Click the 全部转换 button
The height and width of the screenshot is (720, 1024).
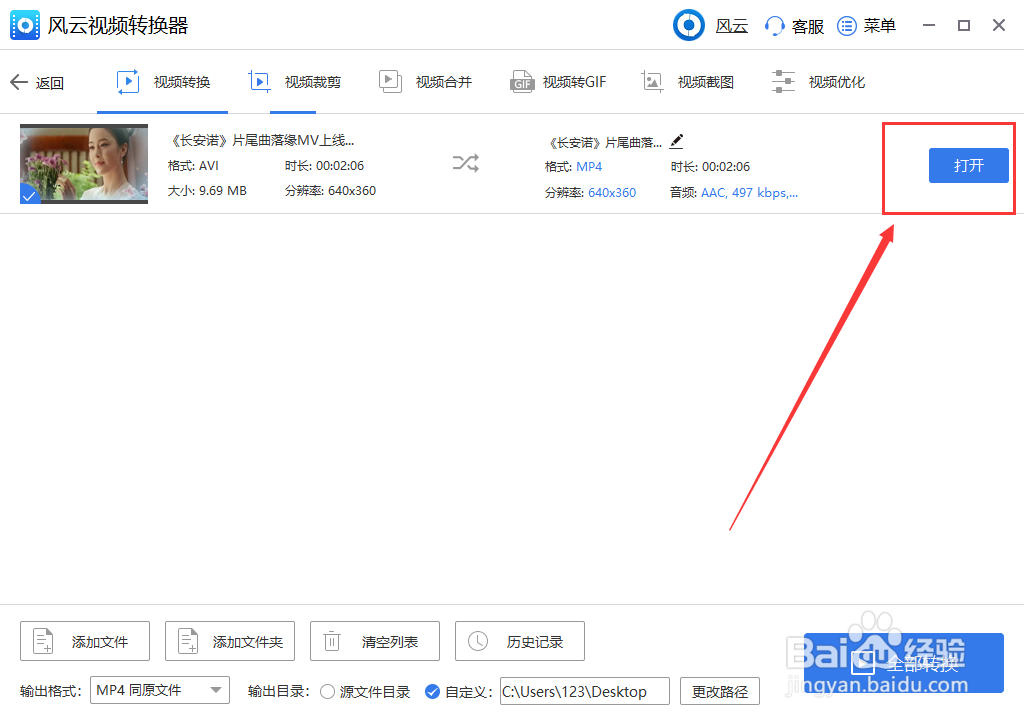[x=904, y=663]
